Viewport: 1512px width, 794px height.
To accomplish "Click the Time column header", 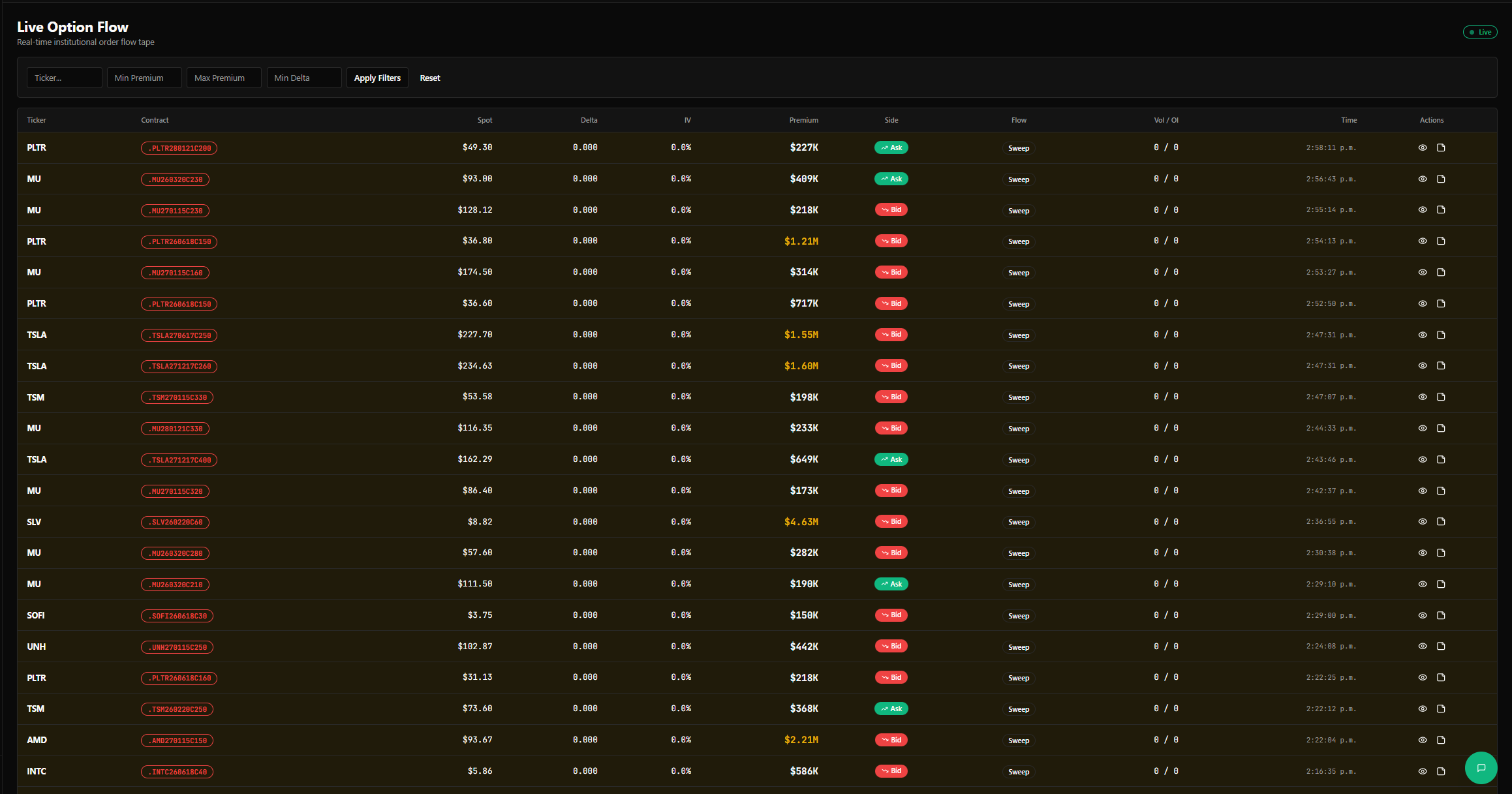I will 1348,120.
